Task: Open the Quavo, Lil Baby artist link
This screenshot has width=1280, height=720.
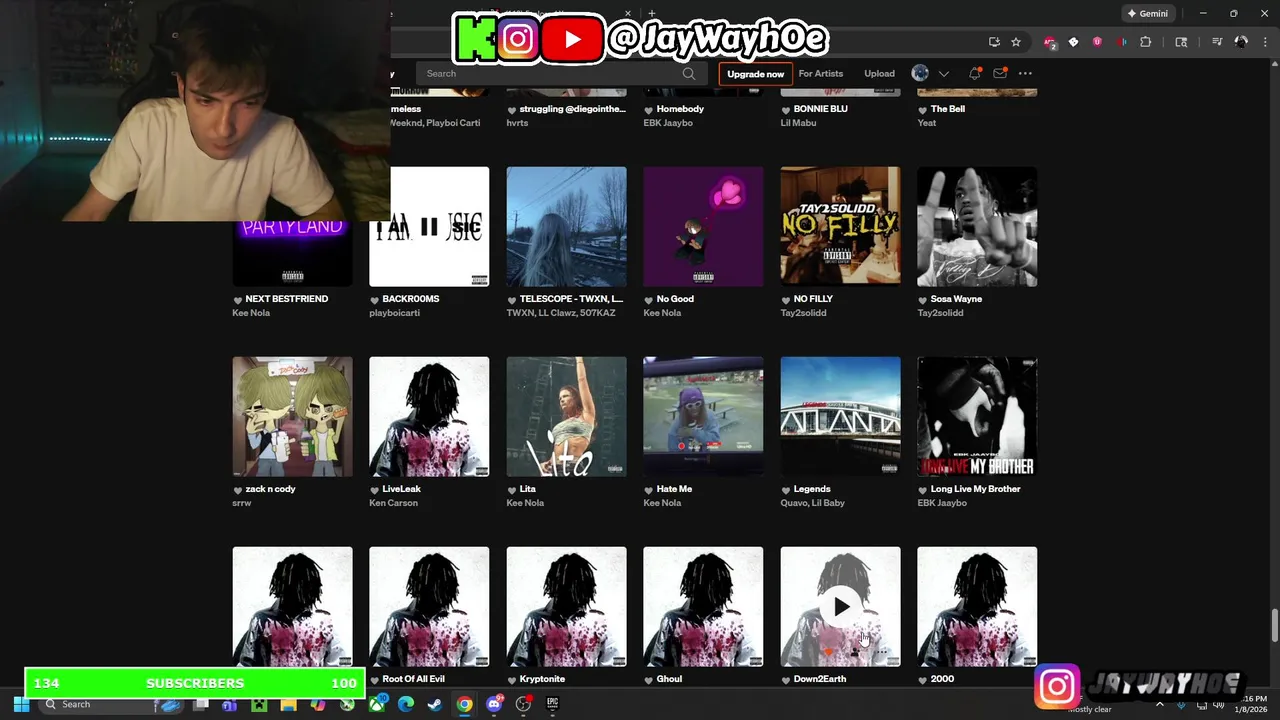Action: pyautogui.click(x=812, y=503)
